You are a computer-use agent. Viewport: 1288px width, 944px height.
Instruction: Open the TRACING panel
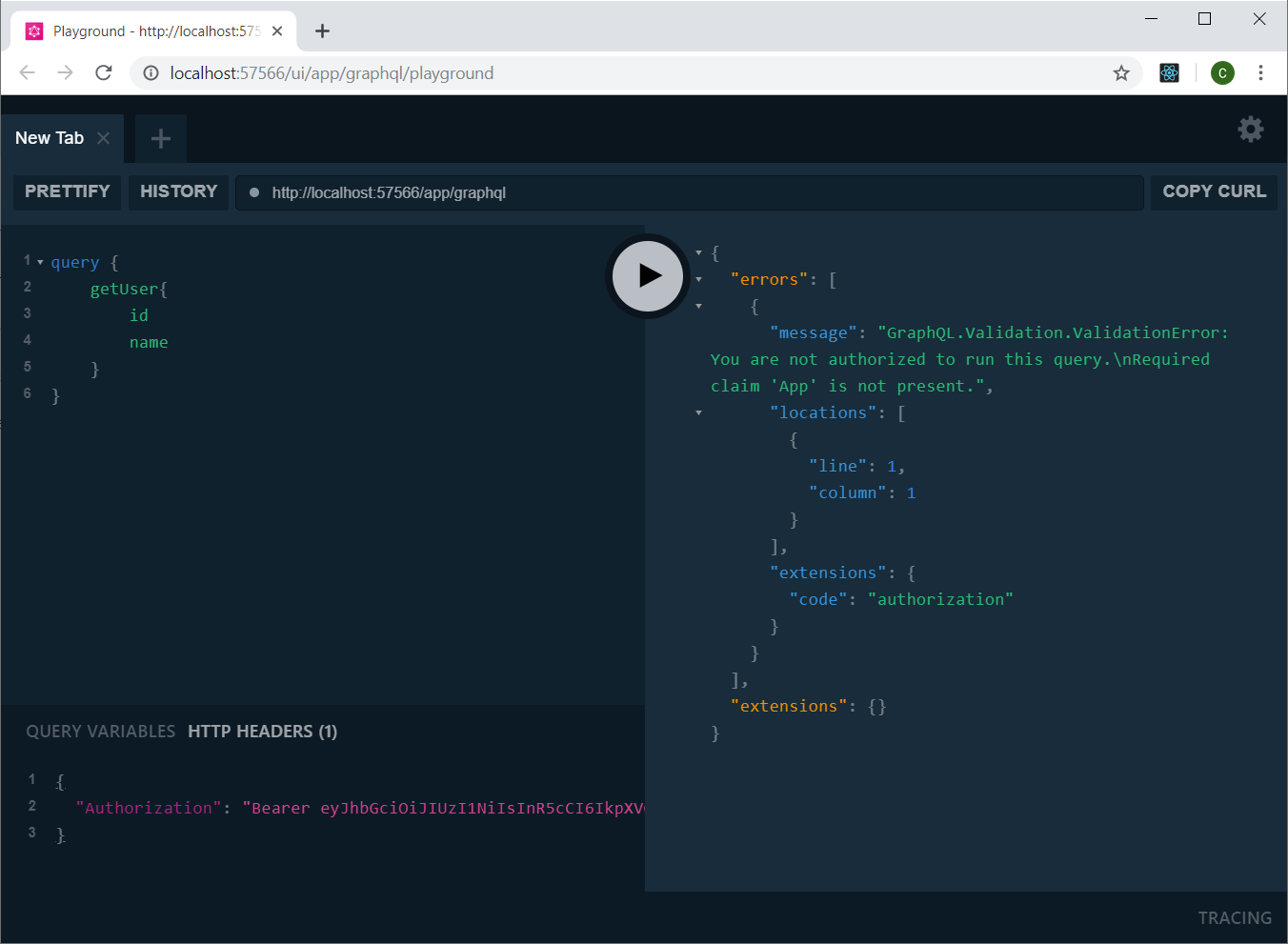pos(1235,917)
